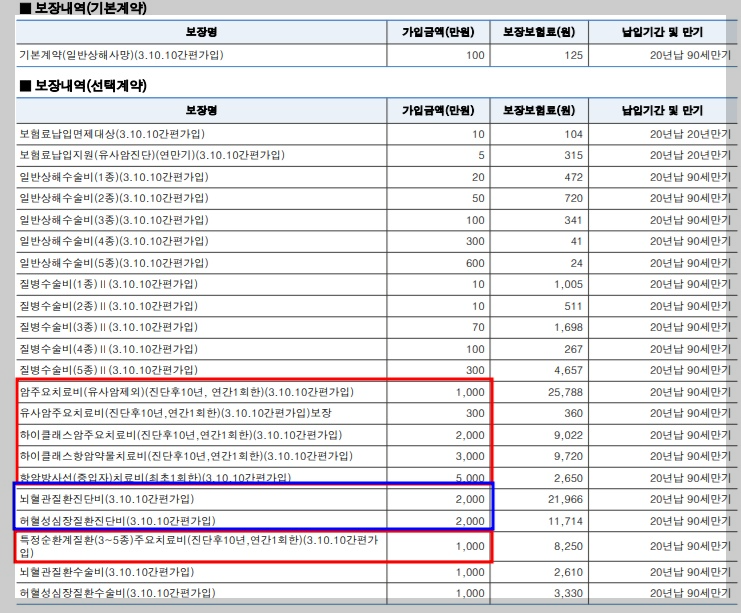Click premium value 511
Screen dimensions: 741x613
click(x=573, y=306)
